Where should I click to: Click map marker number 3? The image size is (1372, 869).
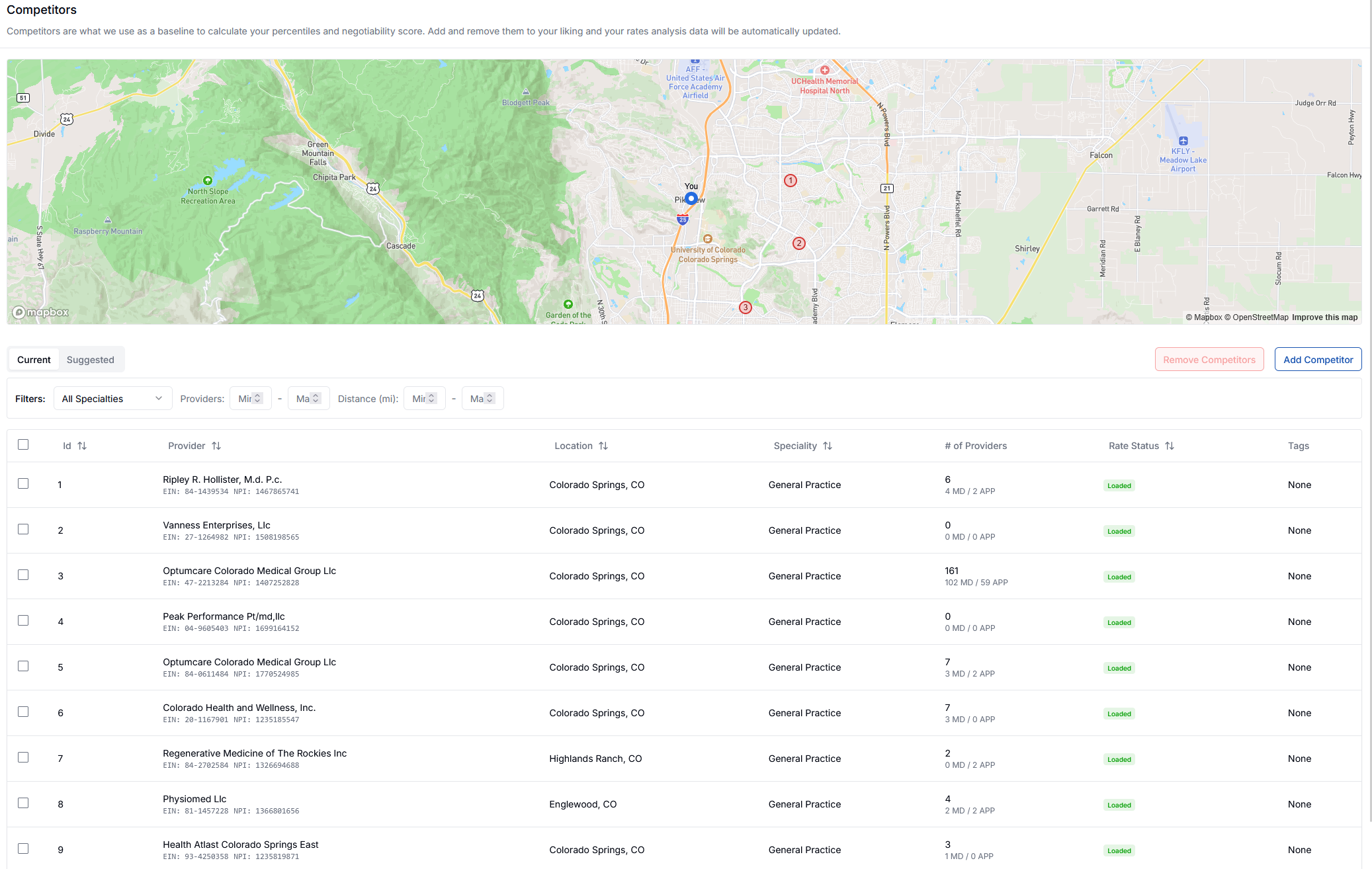(x=745, y=308)
